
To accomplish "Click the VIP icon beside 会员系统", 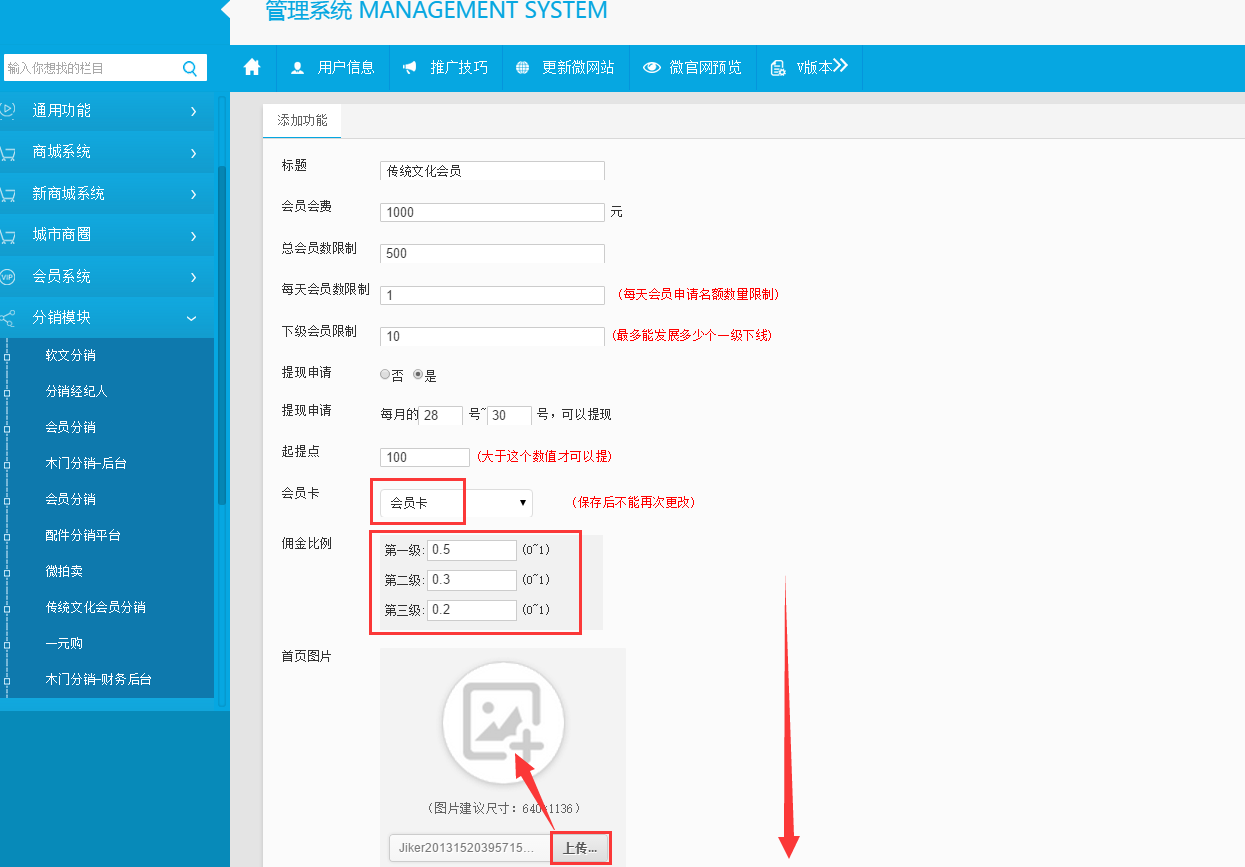I will point(8,277).
